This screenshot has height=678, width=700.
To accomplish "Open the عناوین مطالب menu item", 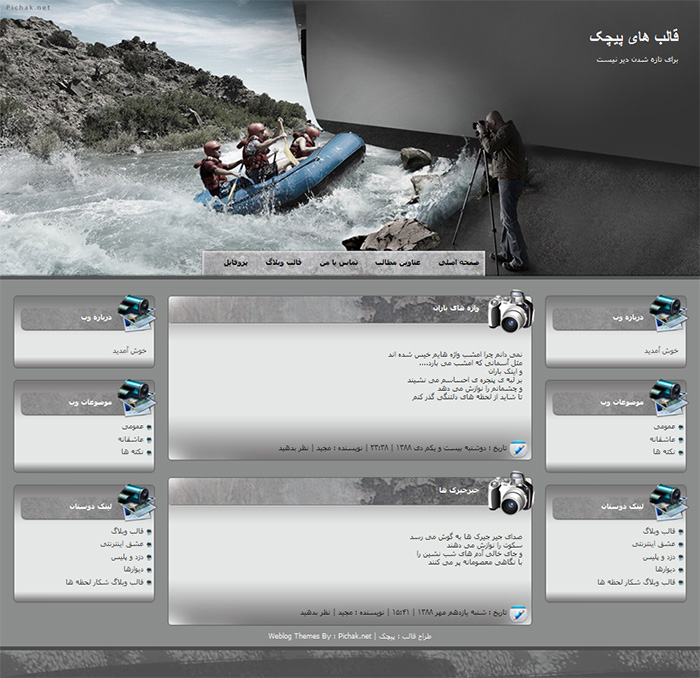I will pyautogui.click(x=397, y=262).
